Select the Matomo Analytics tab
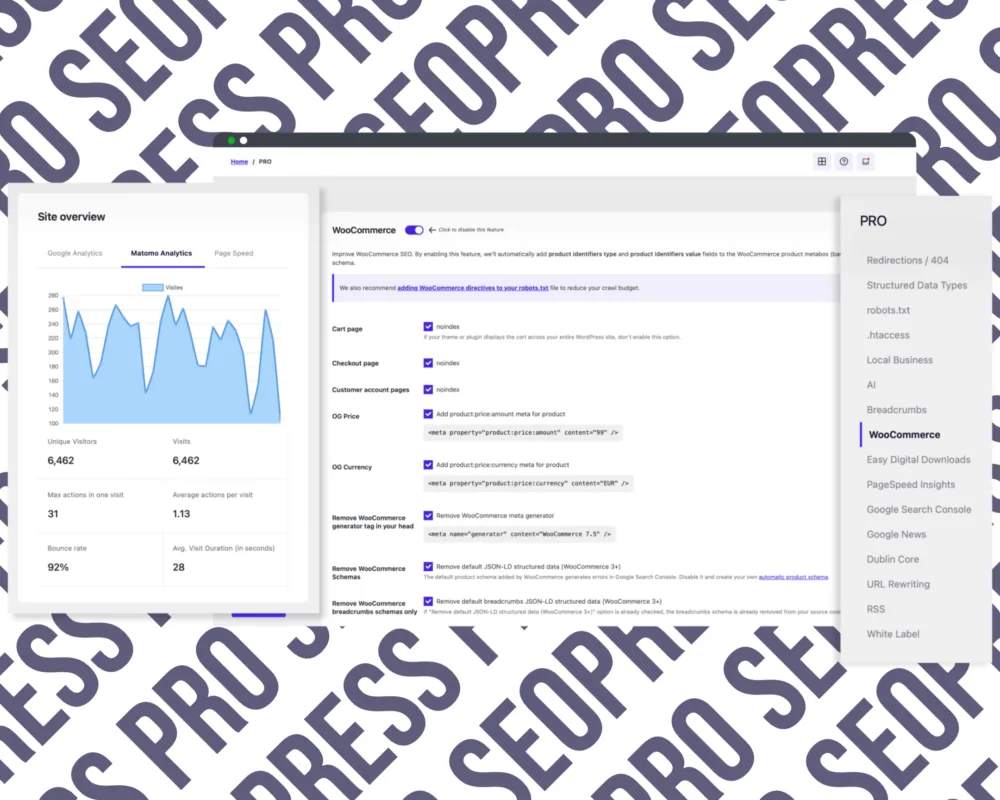This screenshot has width=1000, height=800. tap(161, 253)
